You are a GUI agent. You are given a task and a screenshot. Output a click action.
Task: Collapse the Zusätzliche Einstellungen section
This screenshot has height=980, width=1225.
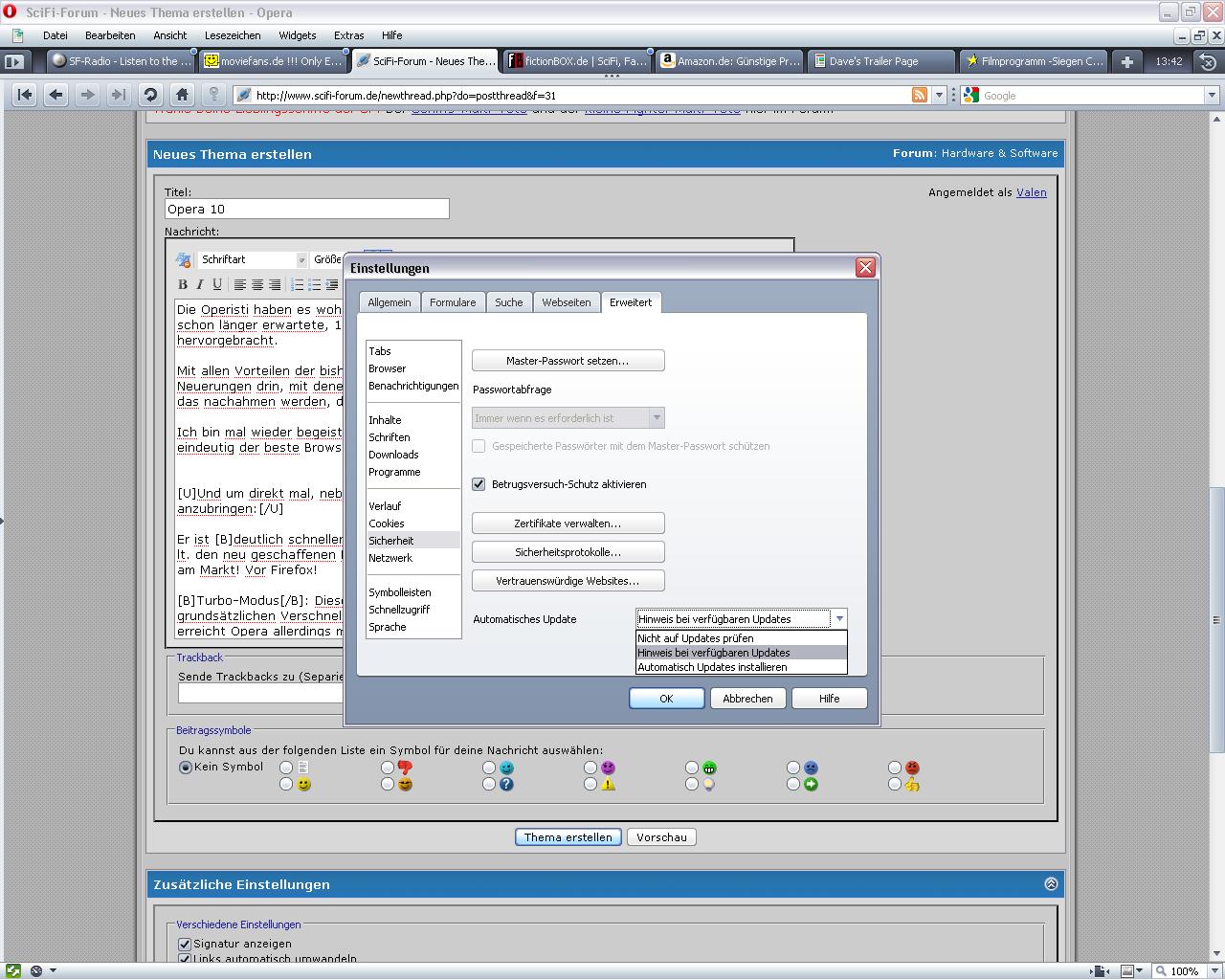point(1051,884)
